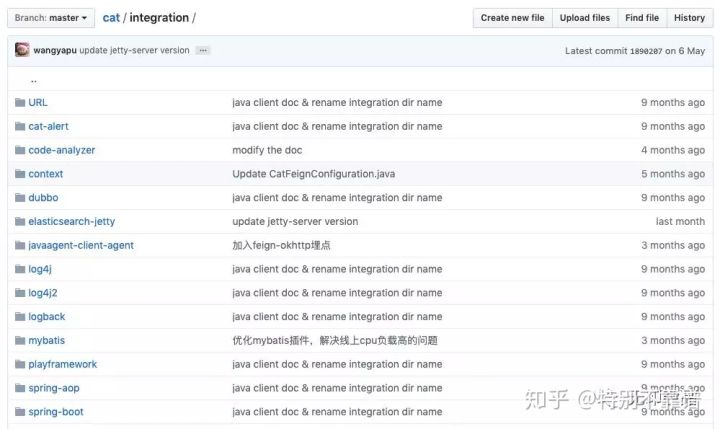Viewport: 720px width, 429px height.
Task: Click the javaagent-client-agent folder icon
Action: pos(20,245)
